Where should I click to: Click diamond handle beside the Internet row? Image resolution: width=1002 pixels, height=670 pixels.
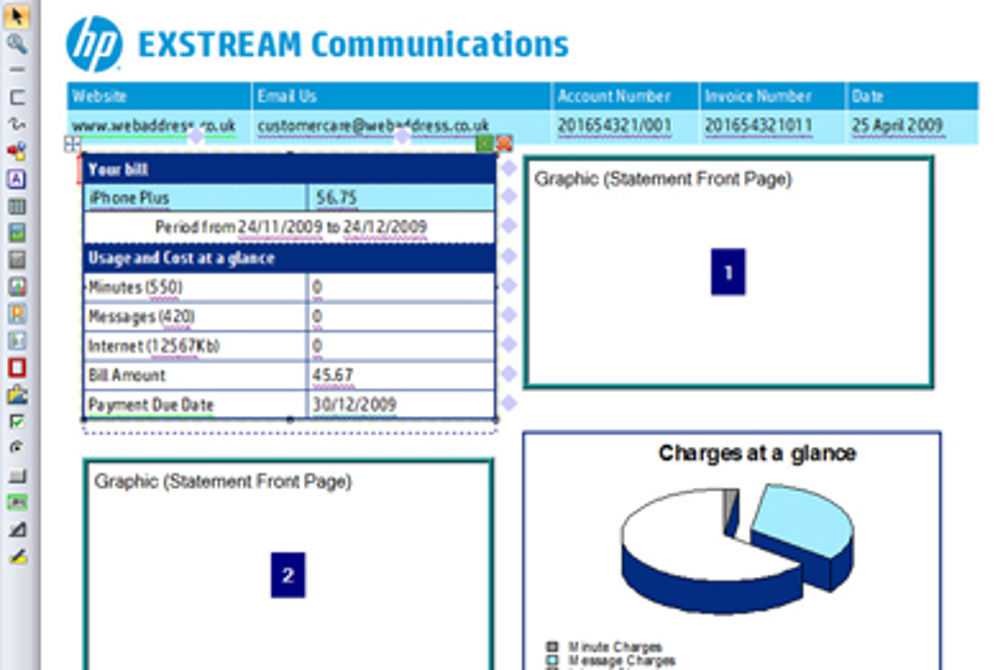pos(509,344)
